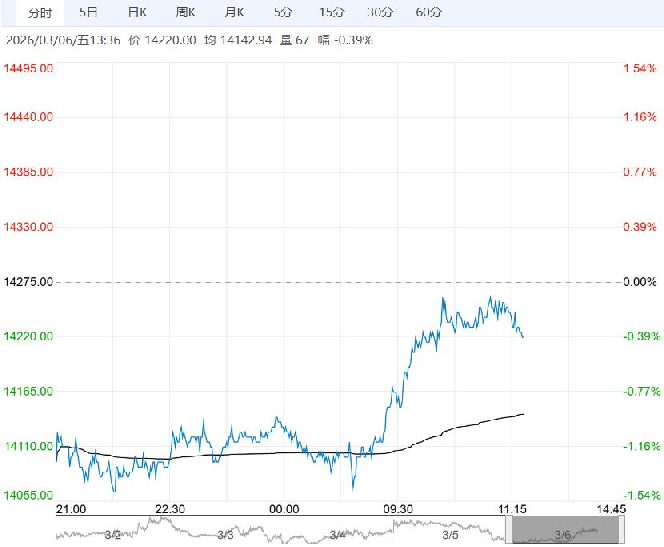Switch to the 周K weekly chart

(x=187, y=13)
